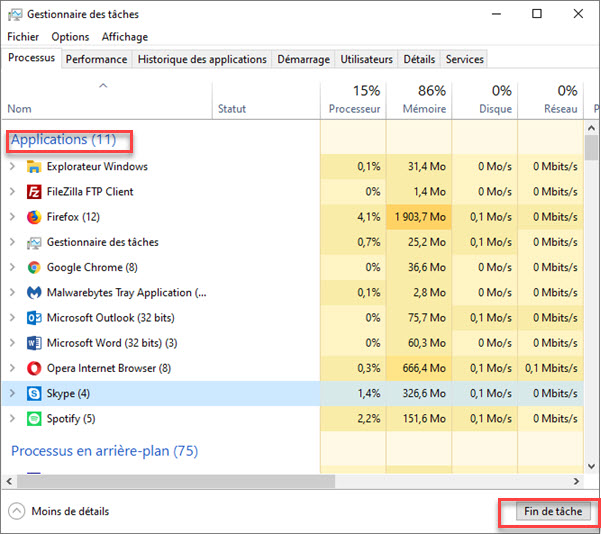Click the Microsoft Word icon
Image resolution: width=601 pixels, height=534 pixels.
(34, 343)
